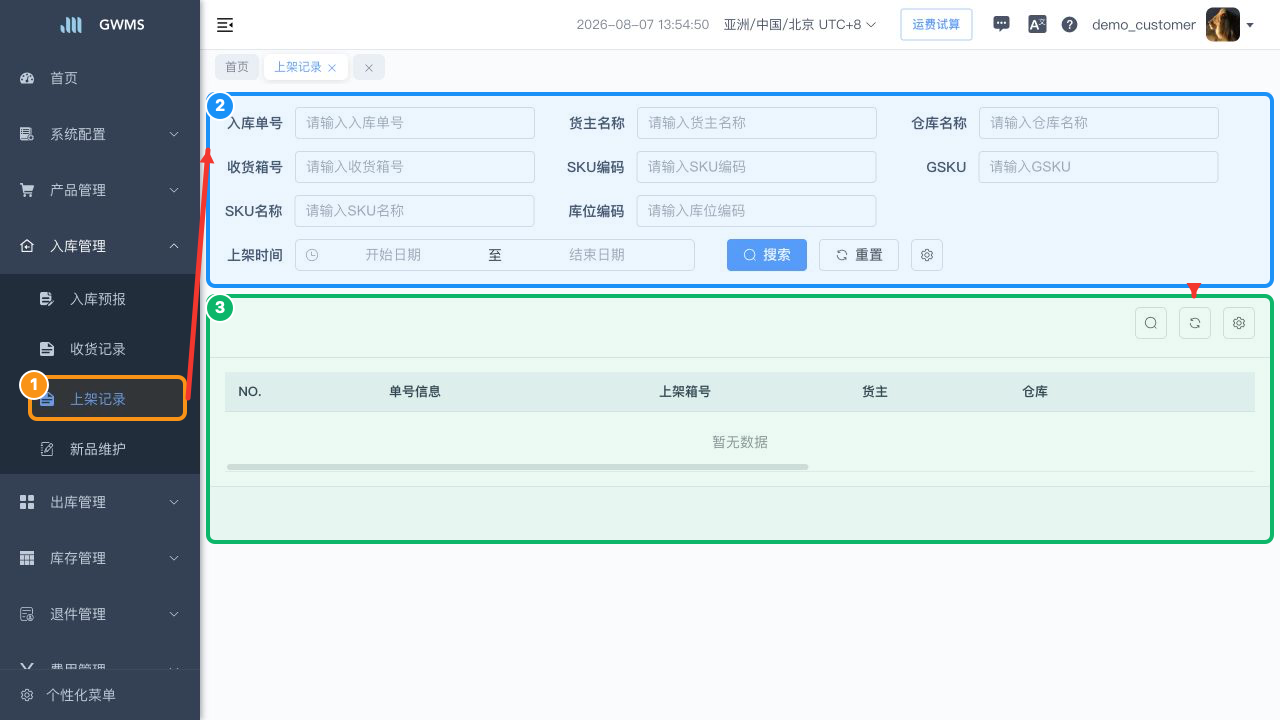
Task: Click the 货主名称 input field
Action: (x=757, y=123)
